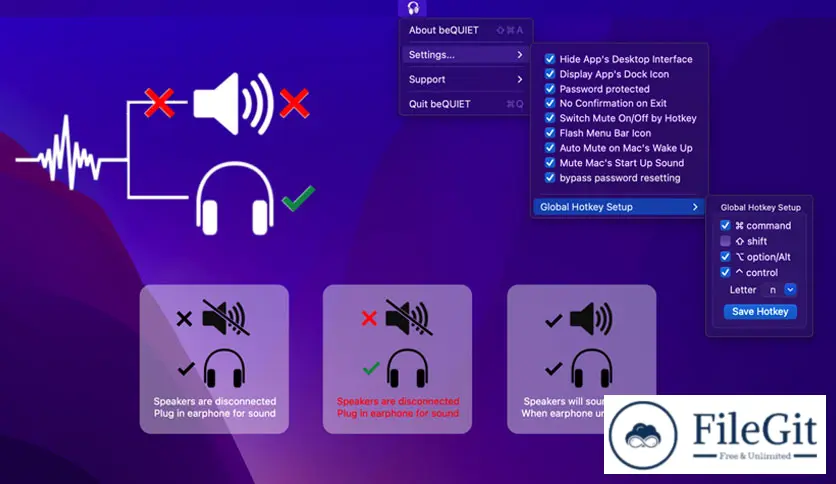Expand the Support submenu arrow

coord(520,79)
